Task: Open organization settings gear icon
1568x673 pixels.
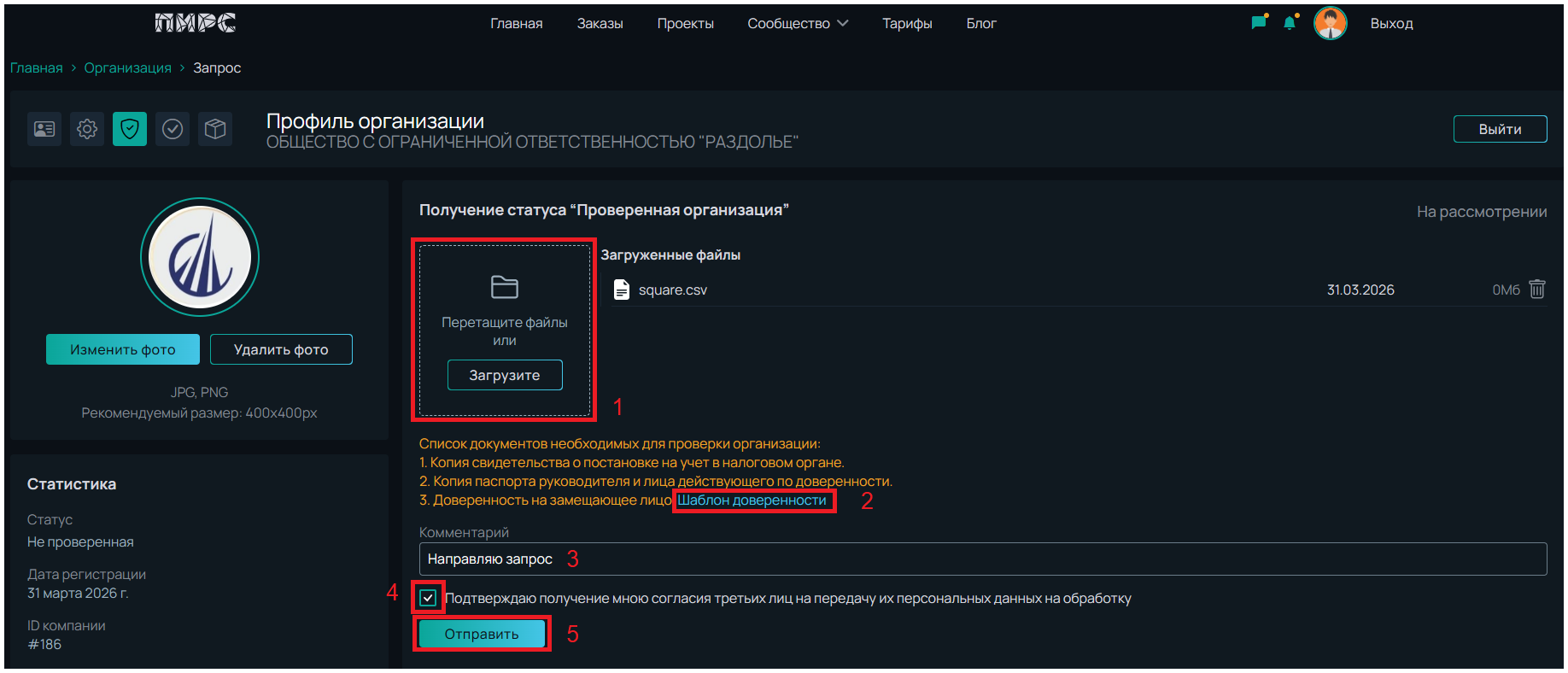Action: (x=87, y=129)
